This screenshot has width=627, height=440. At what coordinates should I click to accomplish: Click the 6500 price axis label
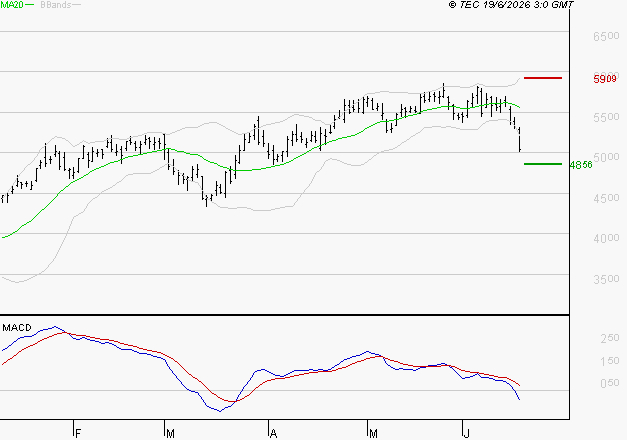point(606,36)
